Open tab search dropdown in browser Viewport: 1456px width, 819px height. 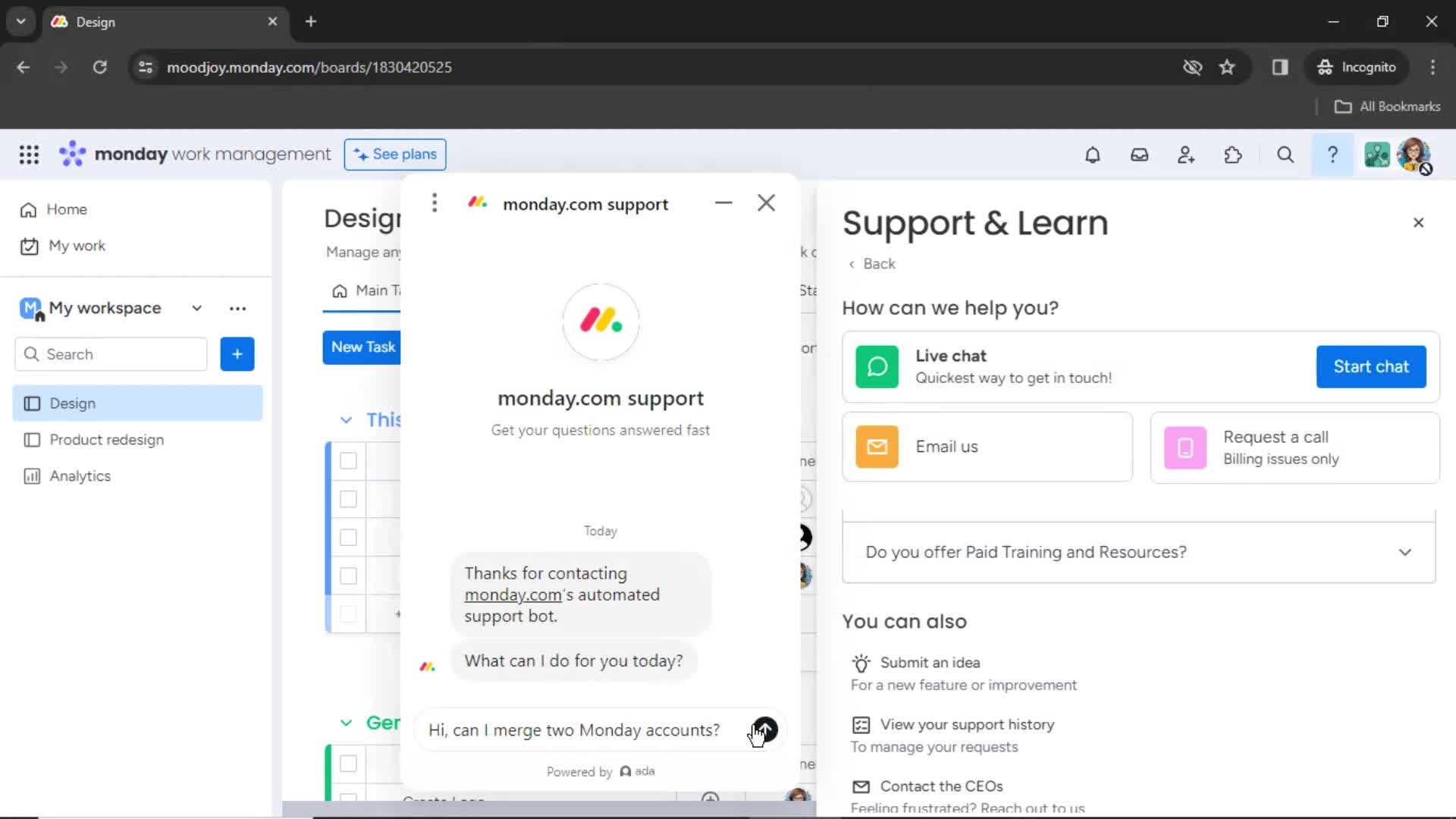click(21, 21)
